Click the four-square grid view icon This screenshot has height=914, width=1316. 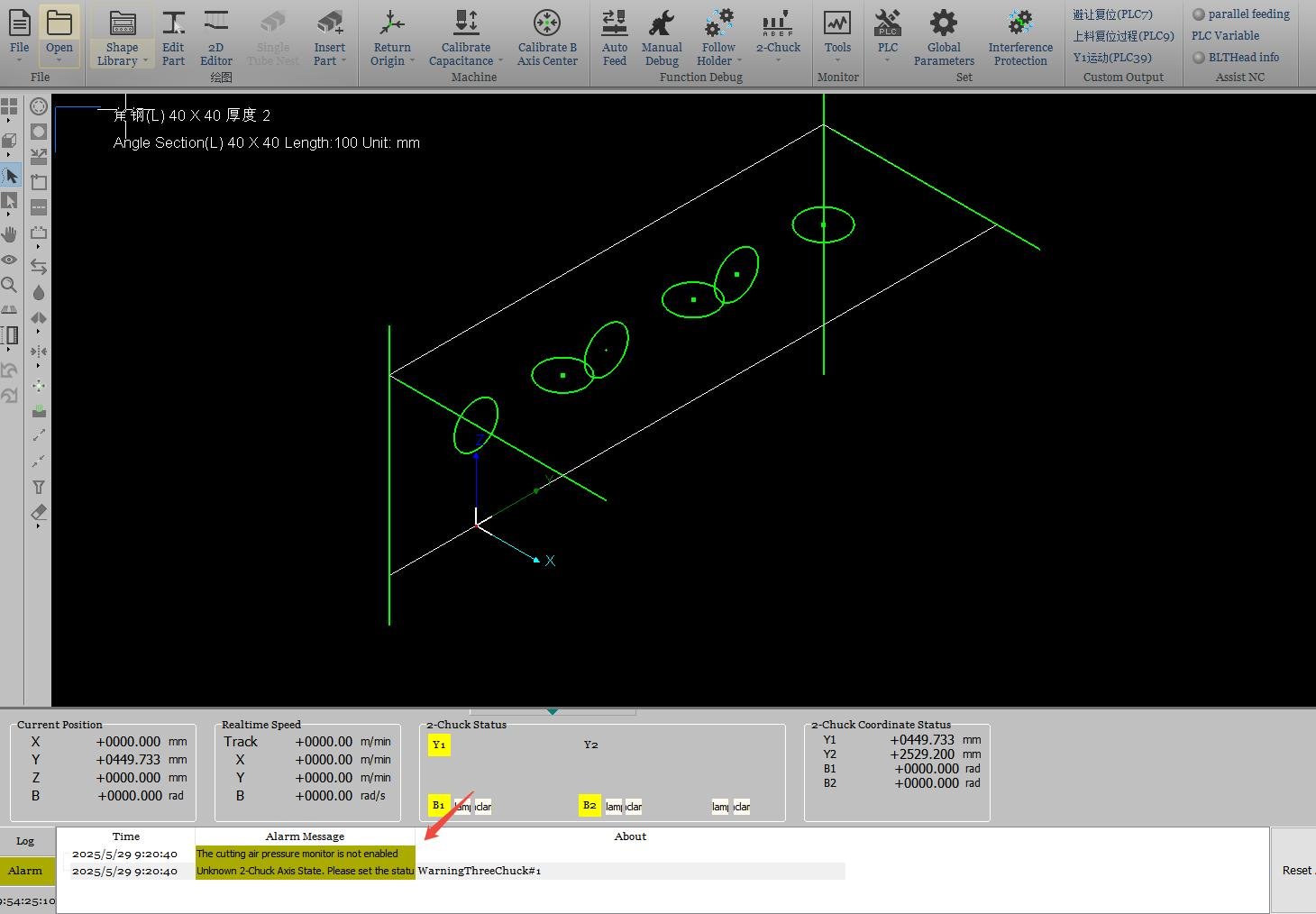click(9, 107)
